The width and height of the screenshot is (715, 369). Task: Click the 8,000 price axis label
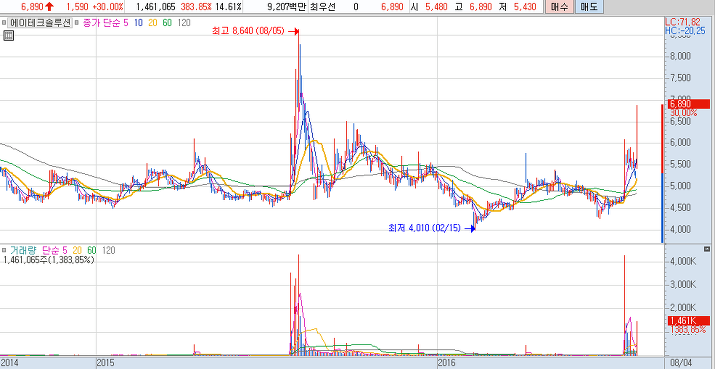pyautogui.click(x=680, y=57)
